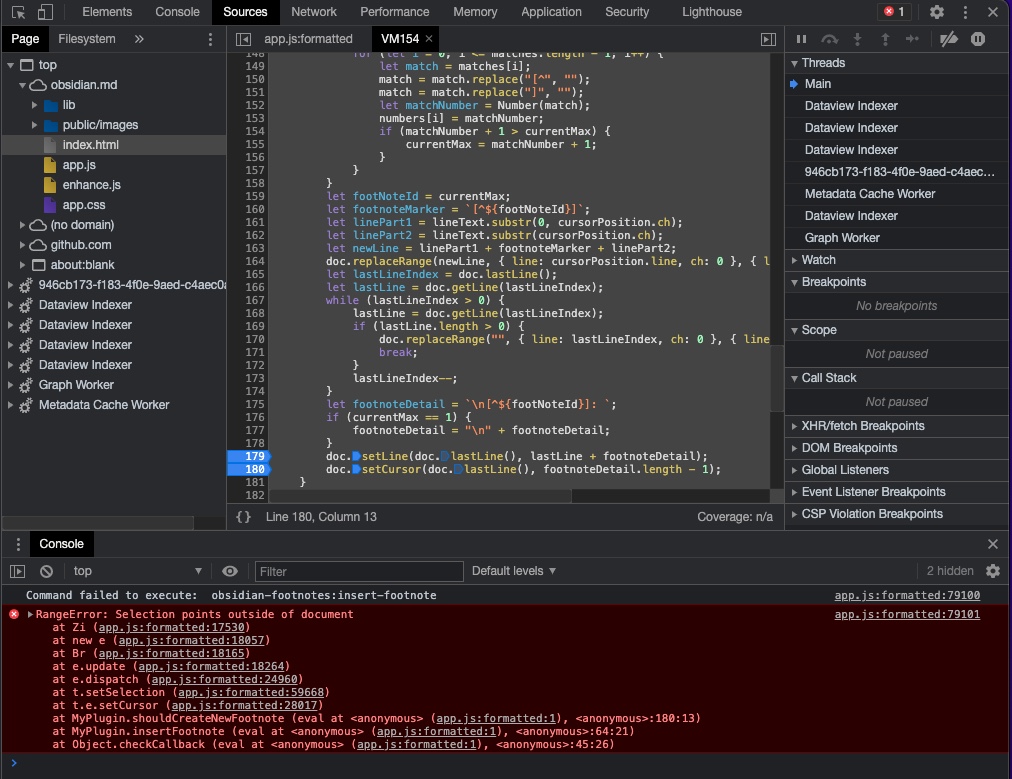1012x779 pixels.
Task: Open link app.js:formatted:79100
Action: click(907, 595)
